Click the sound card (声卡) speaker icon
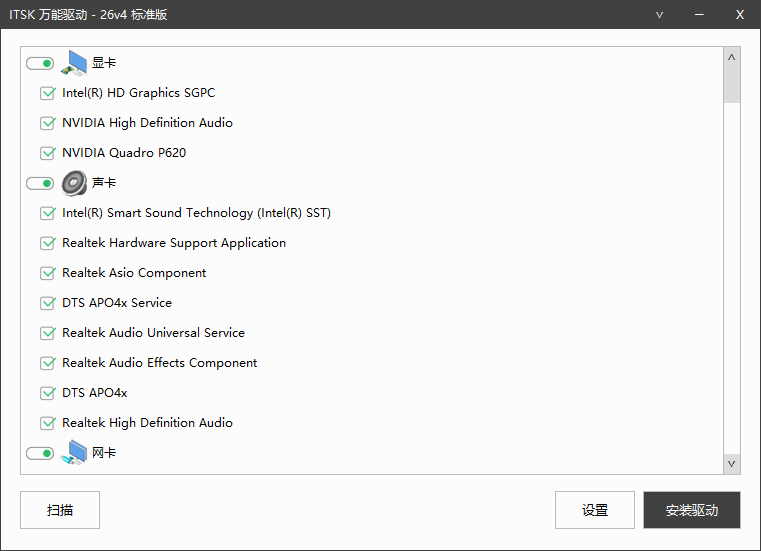This screenshot has height=551, width=761. (x=74, y=183)
